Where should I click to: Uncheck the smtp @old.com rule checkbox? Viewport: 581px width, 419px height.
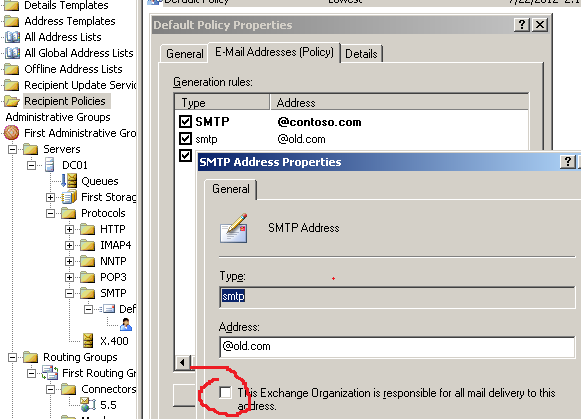coord(185,139)
